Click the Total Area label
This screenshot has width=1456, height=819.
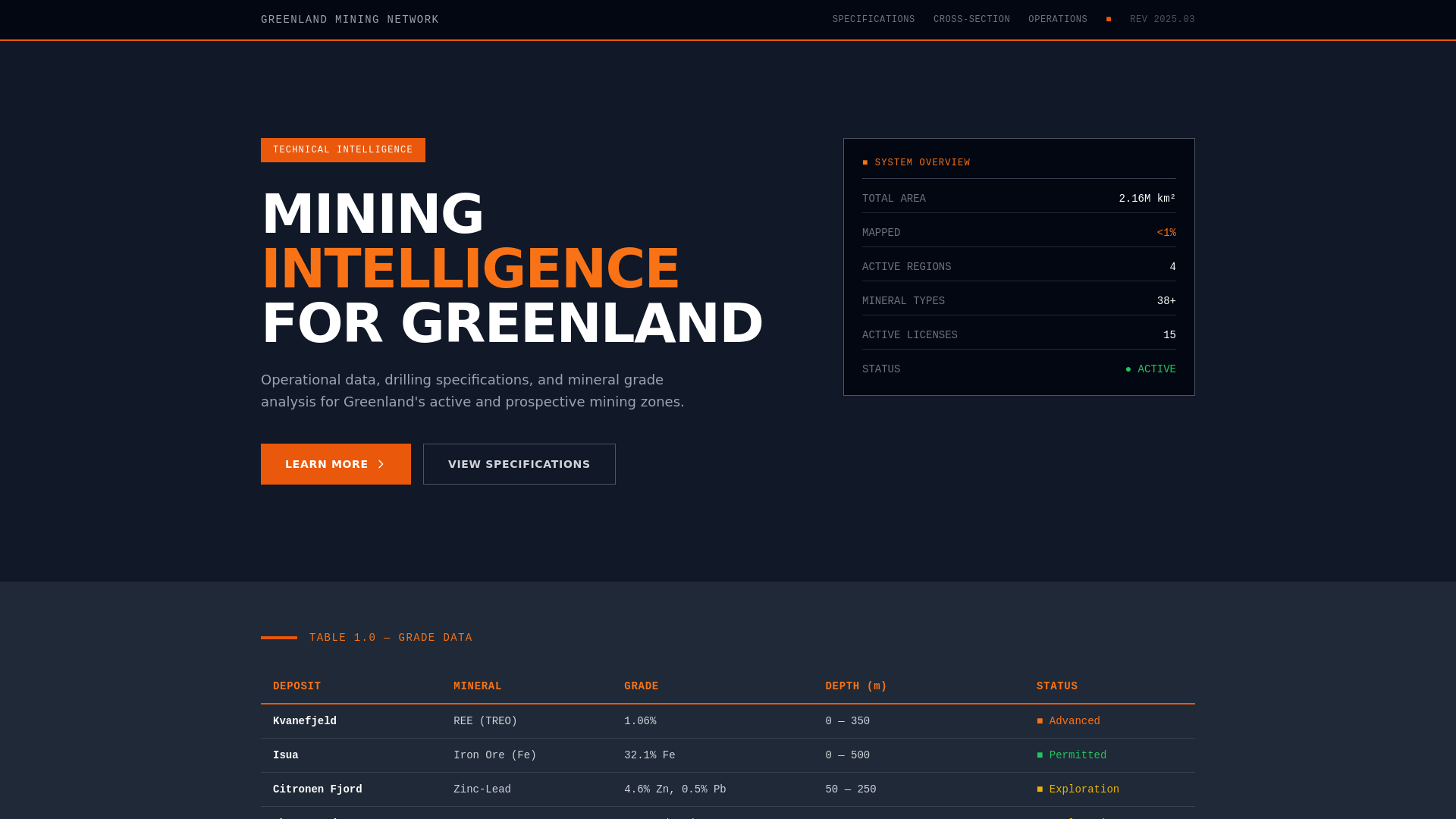tap(894, 199)
